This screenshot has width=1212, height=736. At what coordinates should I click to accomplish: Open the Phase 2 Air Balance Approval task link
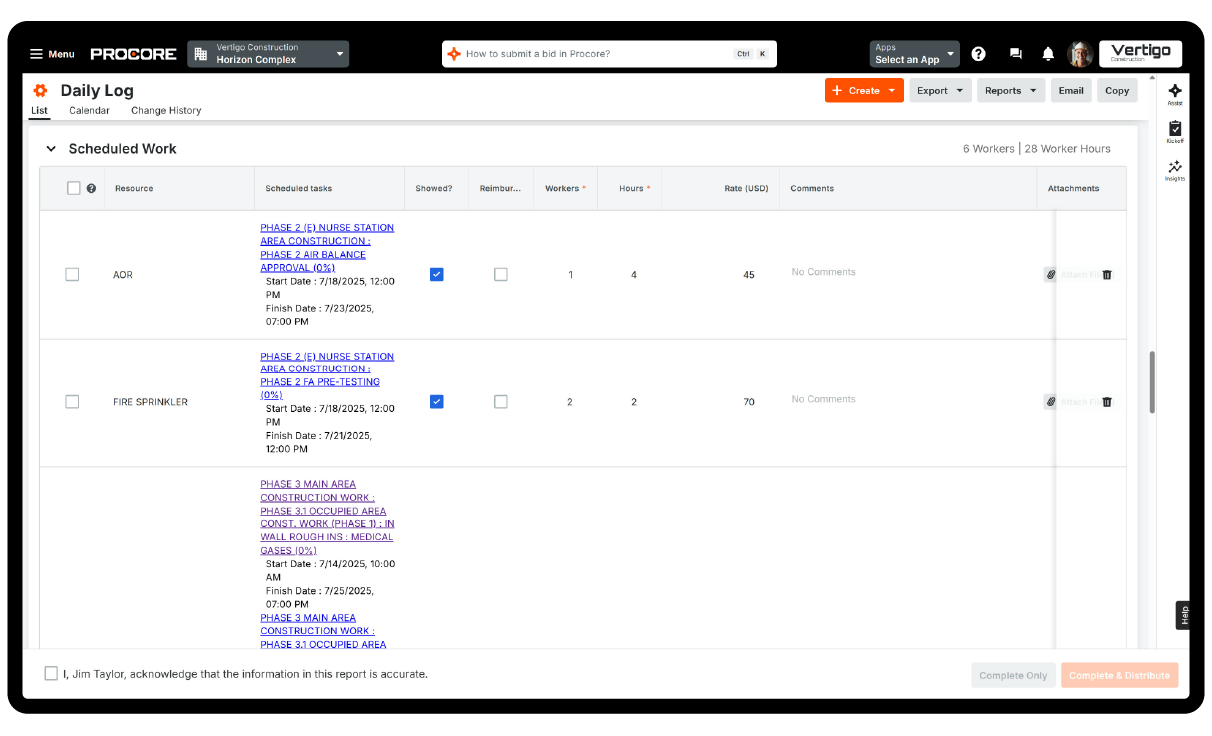(327, 248)
